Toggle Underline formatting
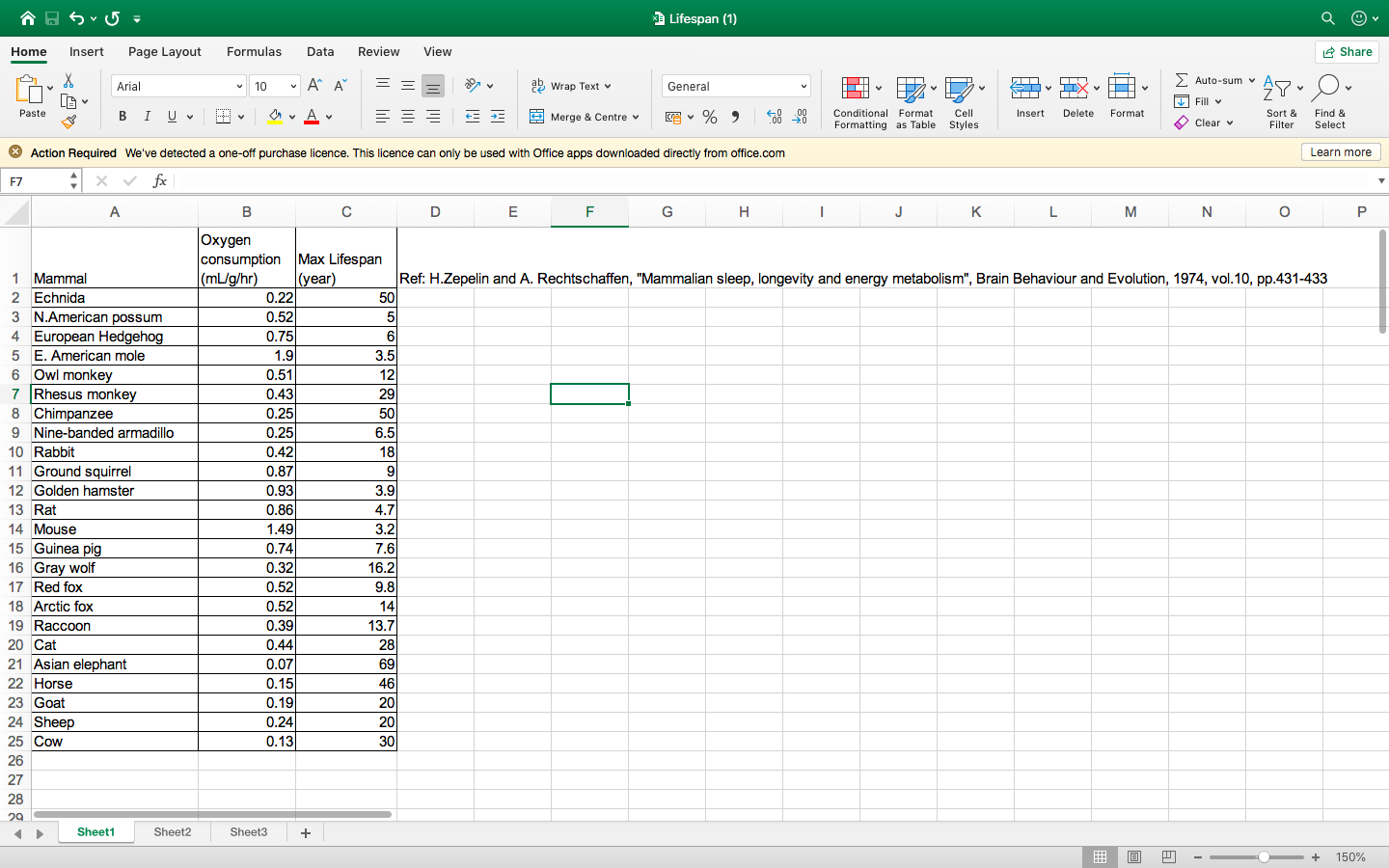Image resolution: width=1389 pixels, height=868 pixels. click(x=173, y=117)
